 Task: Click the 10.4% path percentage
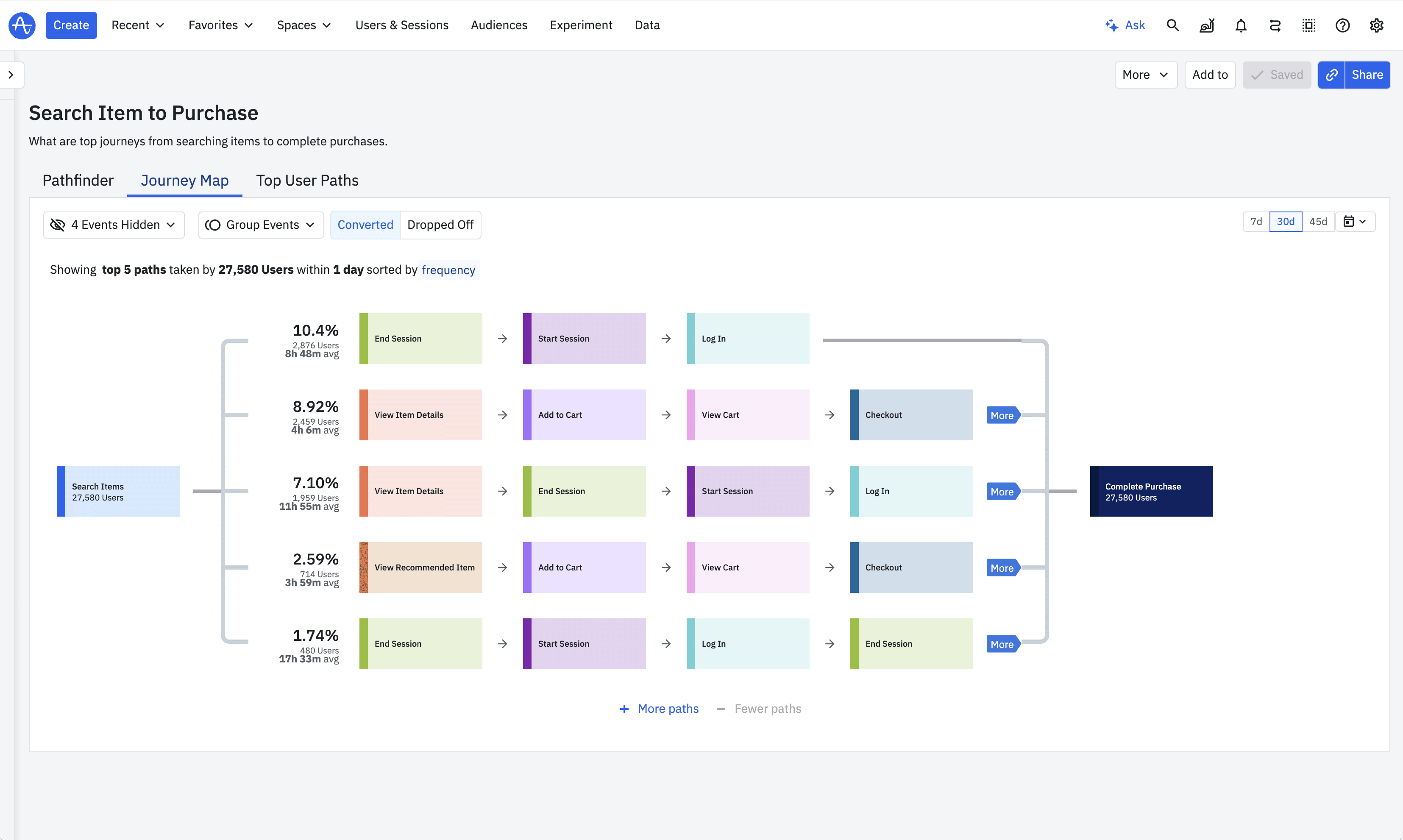click(x=315, y=330)
